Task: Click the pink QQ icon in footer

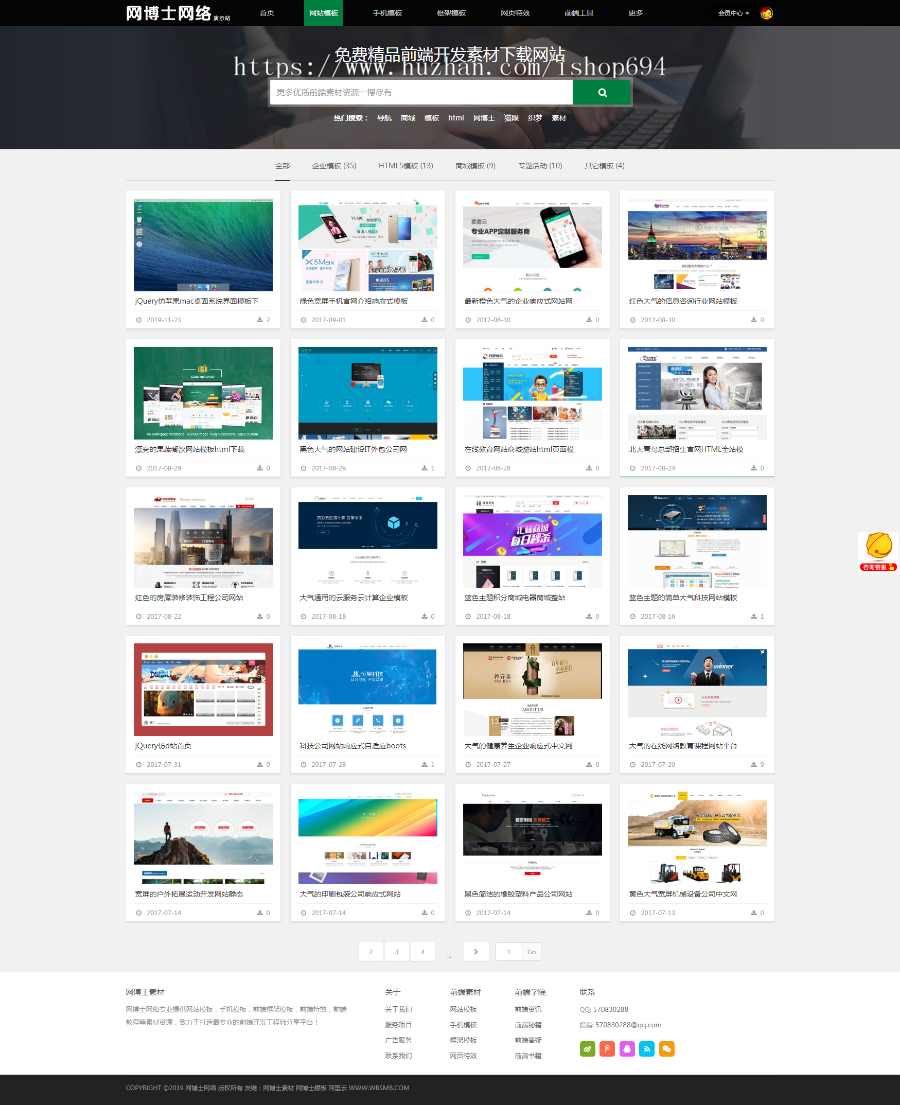Action: pyautogui.click(x=627, y=1048)
